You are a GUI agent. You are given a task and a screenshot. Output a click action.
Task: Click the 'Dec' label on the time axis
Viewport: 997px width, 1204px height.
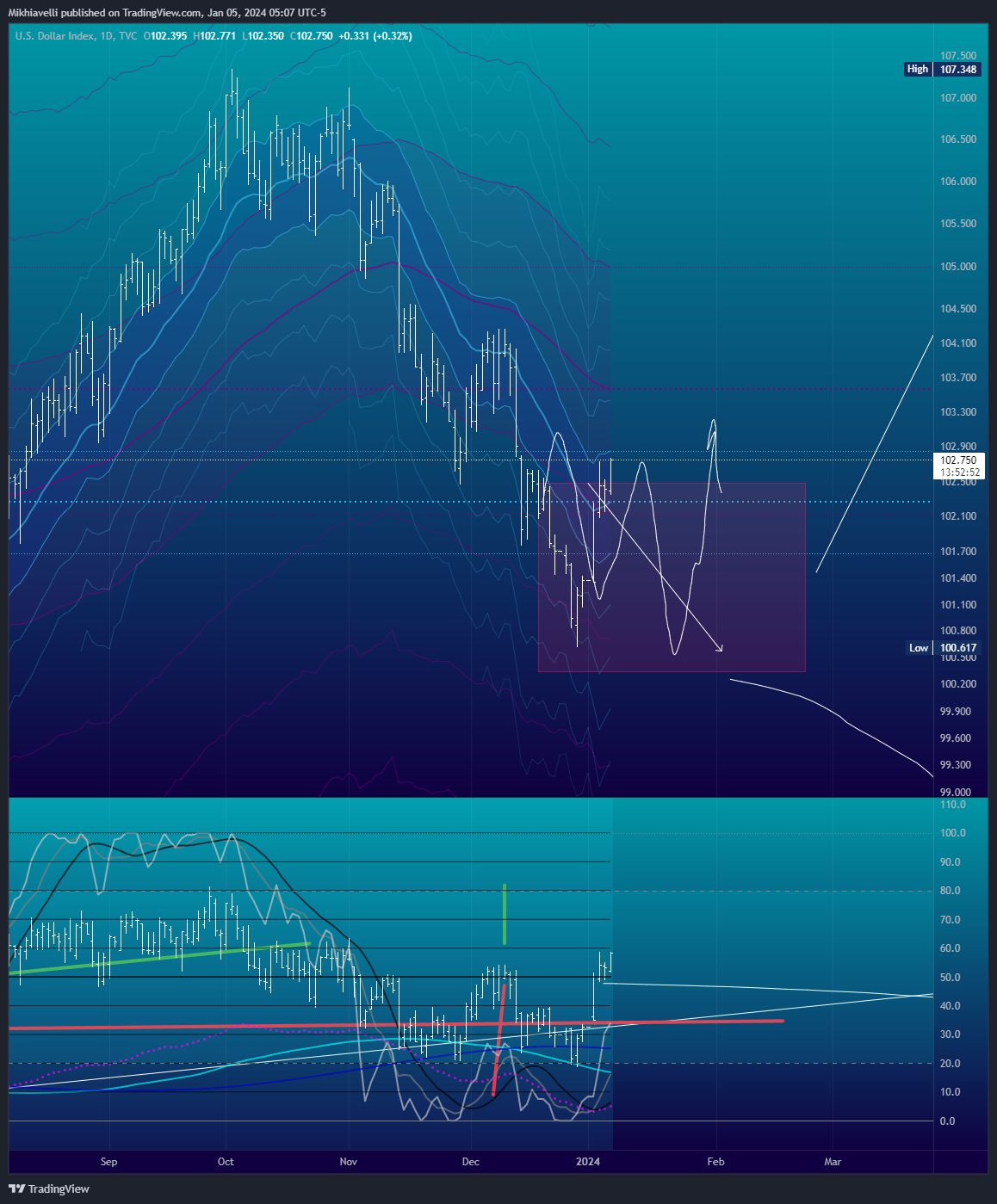coord(471,1162)
